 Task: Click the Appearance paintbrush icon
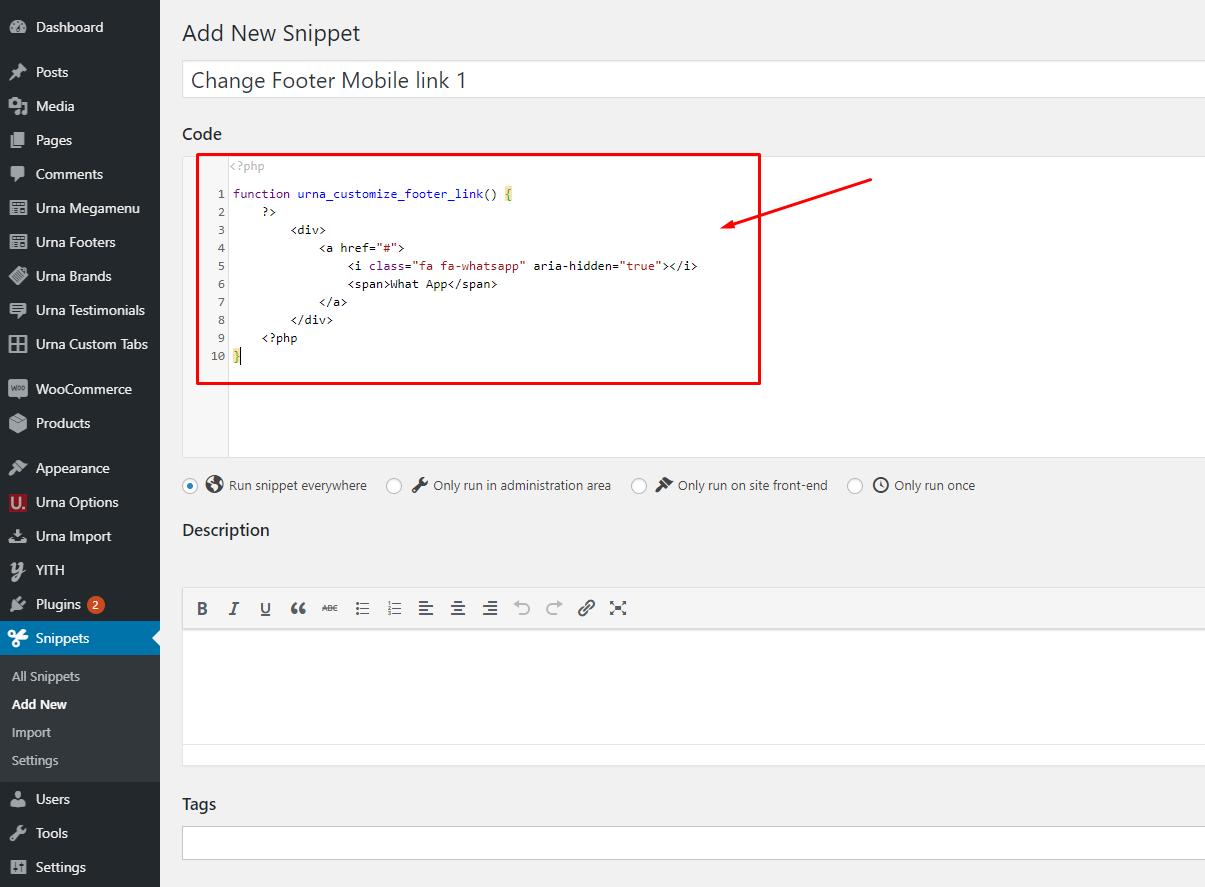[x=18, y=468]
